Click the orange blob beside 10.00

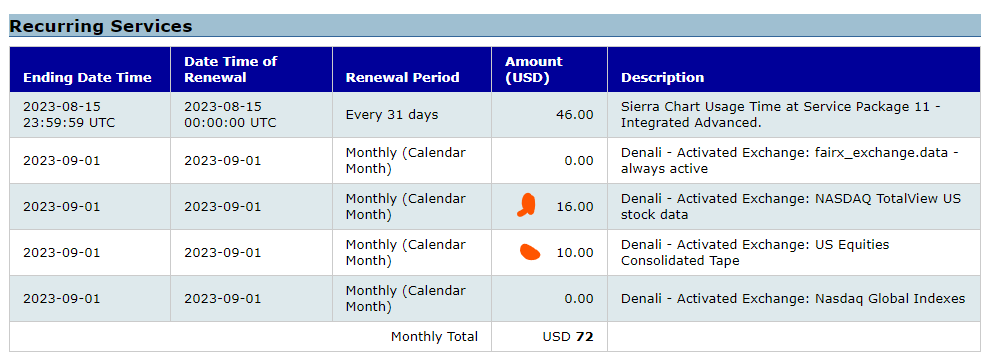click(x=530, y=252)
